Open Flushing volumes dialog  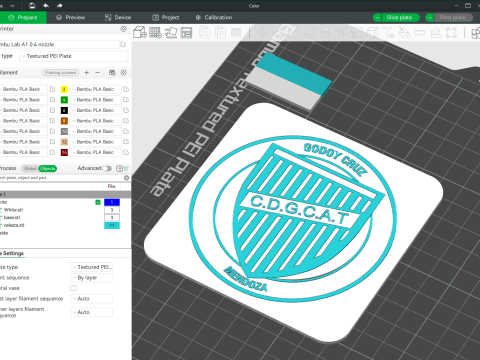coord(61,72)
